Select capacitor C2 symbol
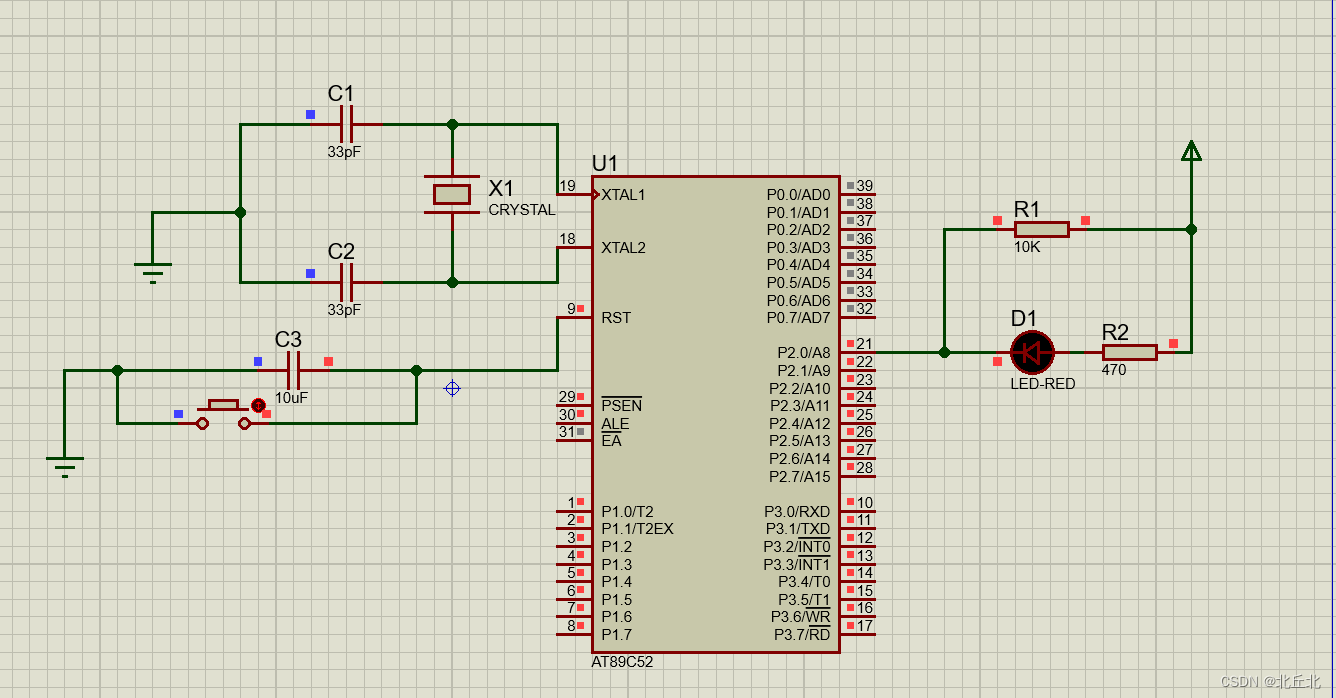Image resolution: width=1336 pixels, height=698 pixels. point(346,283)
